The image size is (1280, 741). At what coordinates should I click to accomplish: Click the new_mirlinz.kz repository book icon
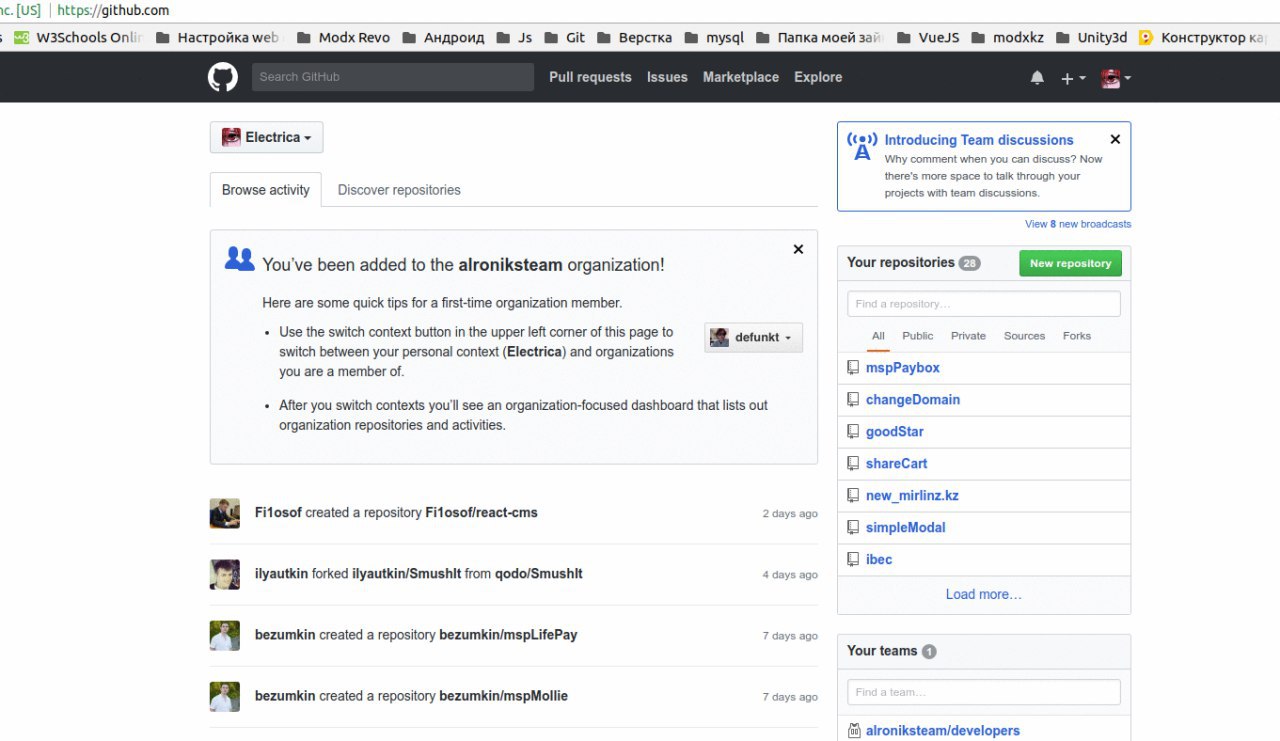point(853,496)
